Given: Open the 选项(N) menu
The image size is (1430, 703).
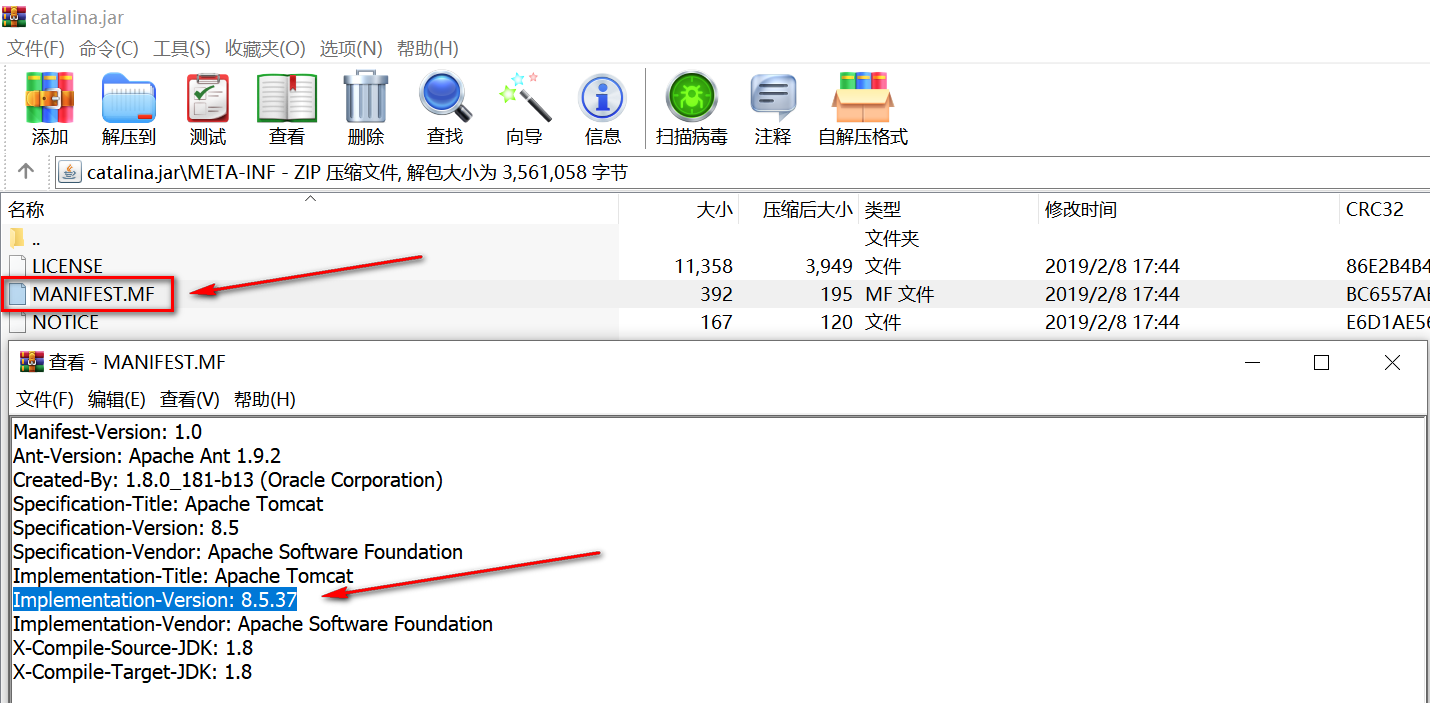Looking at the screenshot, I should (x=351, y=48).
